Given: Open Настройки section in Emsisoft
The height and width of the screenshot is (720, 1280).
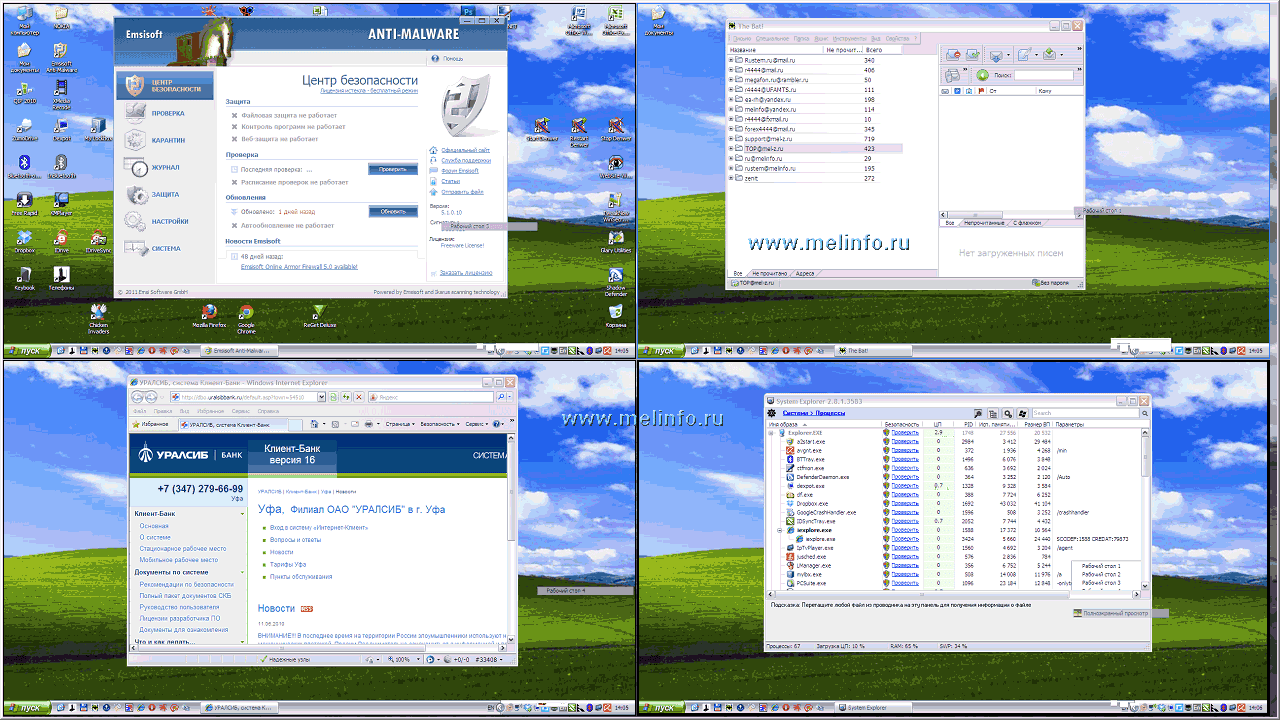Looking at the screenshot, I should tap(164, 221).
